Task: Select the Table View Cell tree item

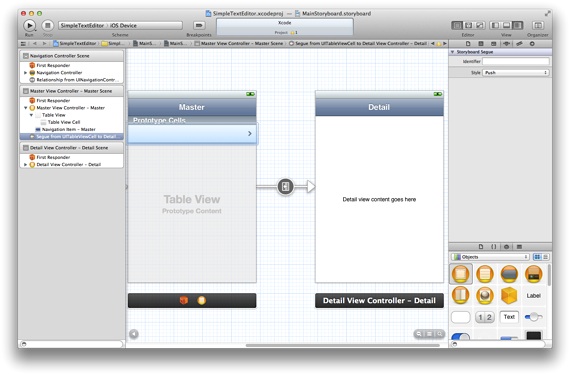Action: click(x=64, y=122)
